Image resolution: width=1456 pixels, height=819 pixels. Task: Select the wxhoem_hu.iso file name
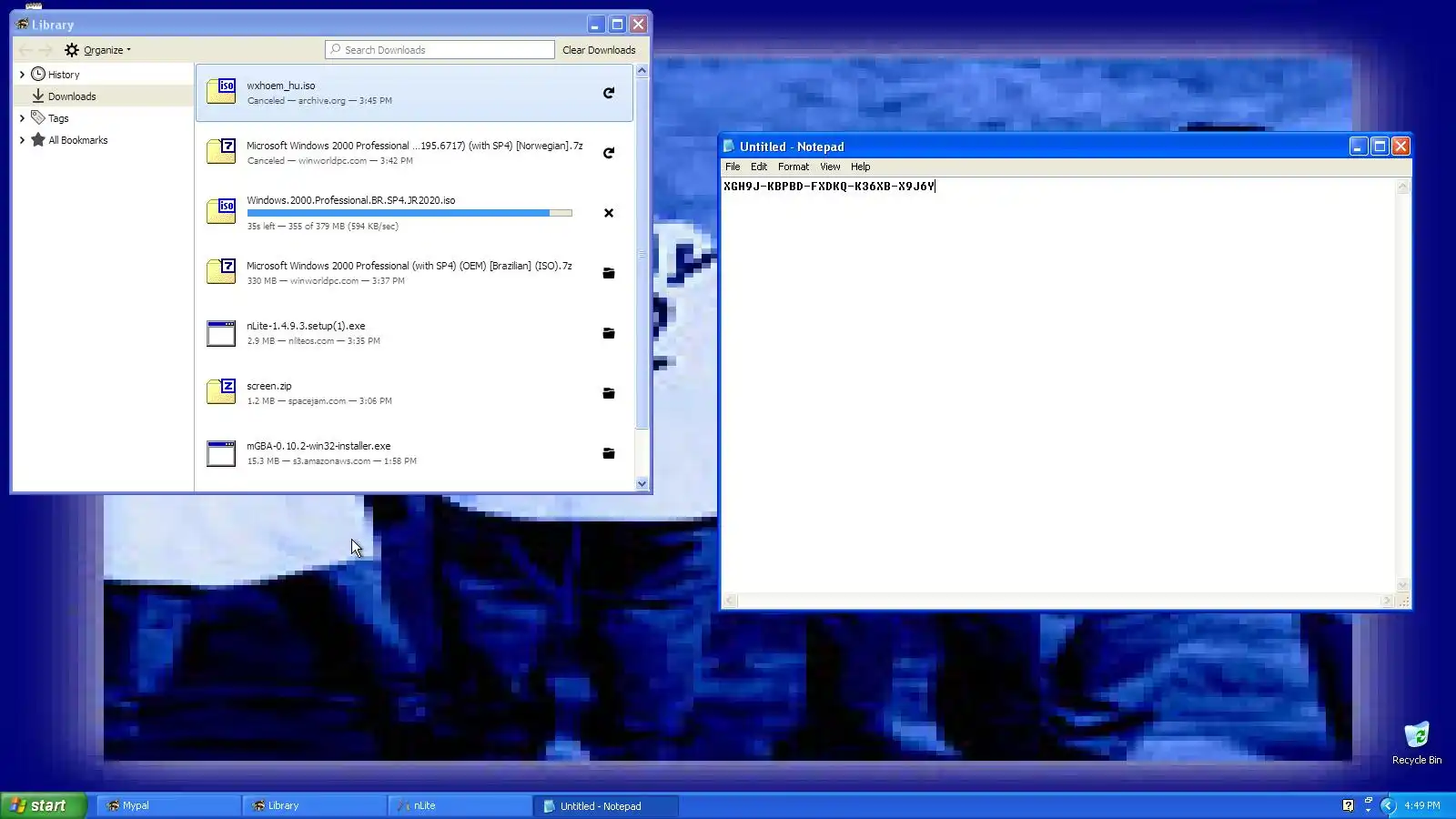281,86
